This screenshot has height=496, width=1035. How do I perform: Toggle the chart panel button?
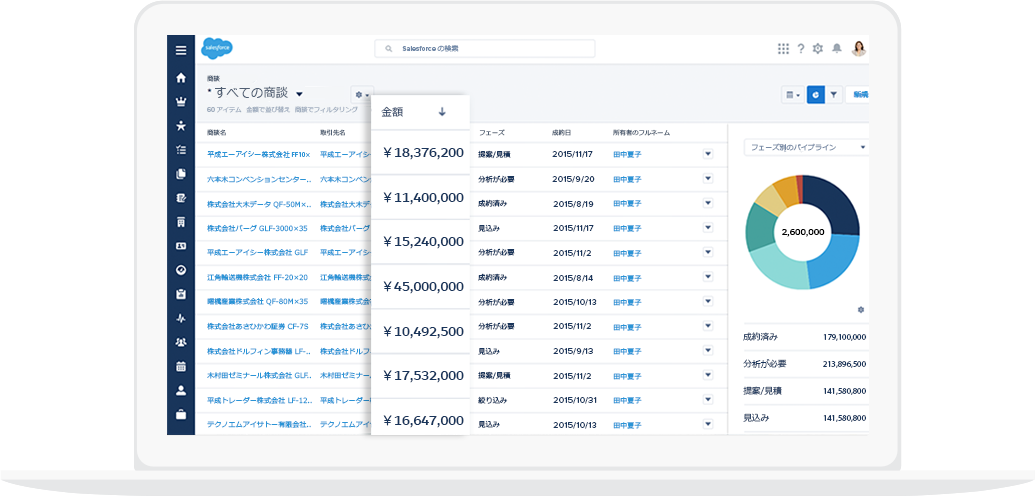816,94
